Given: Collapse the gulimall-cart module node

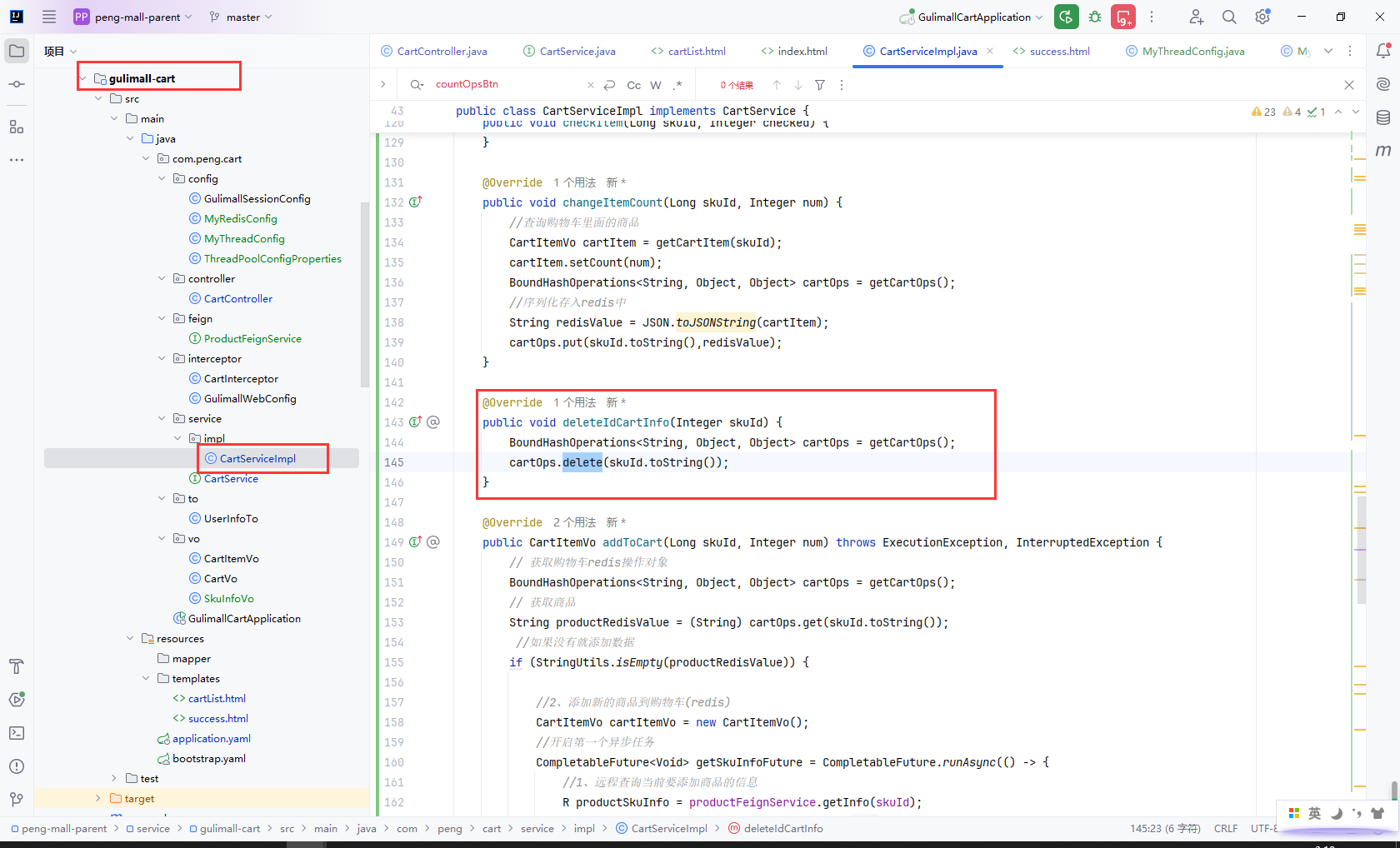Looking at the screenshot, I should 83,78.
